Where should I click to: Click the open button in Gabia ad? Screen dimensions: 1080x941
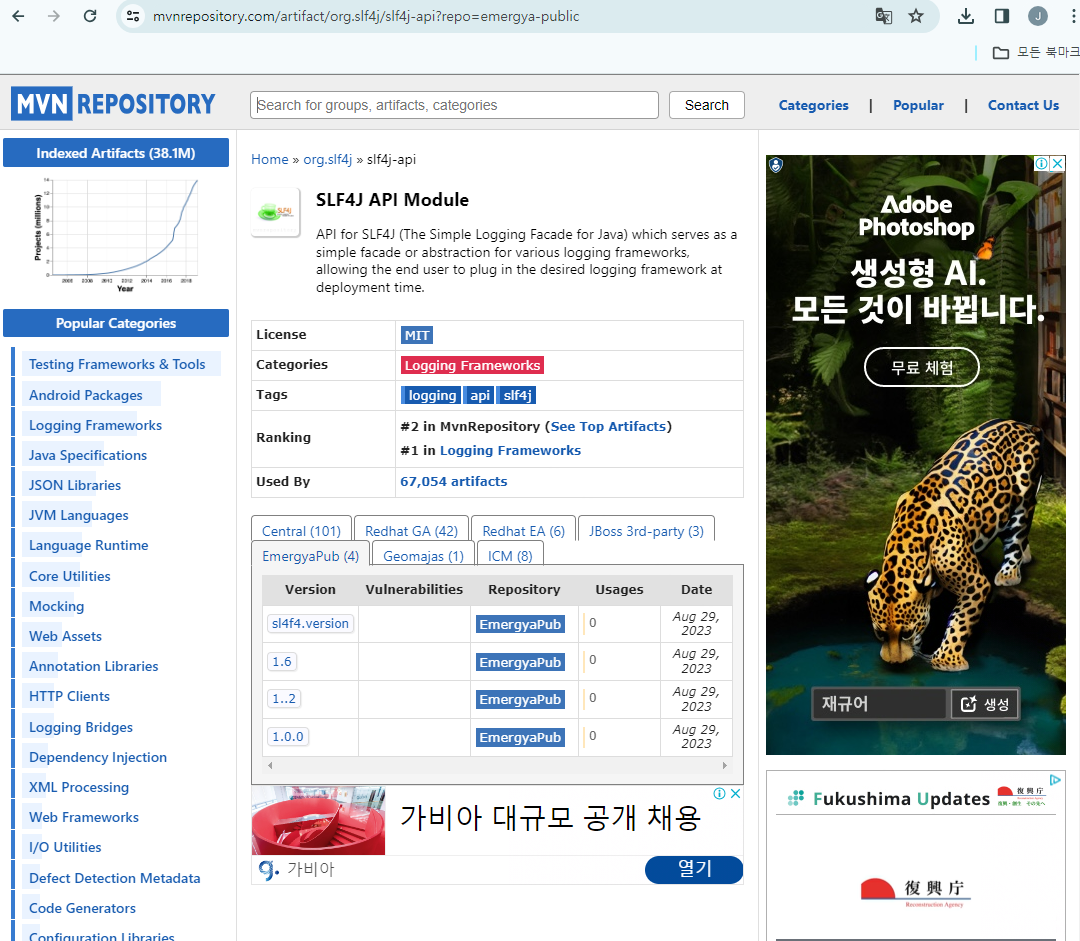pos(694,869)
